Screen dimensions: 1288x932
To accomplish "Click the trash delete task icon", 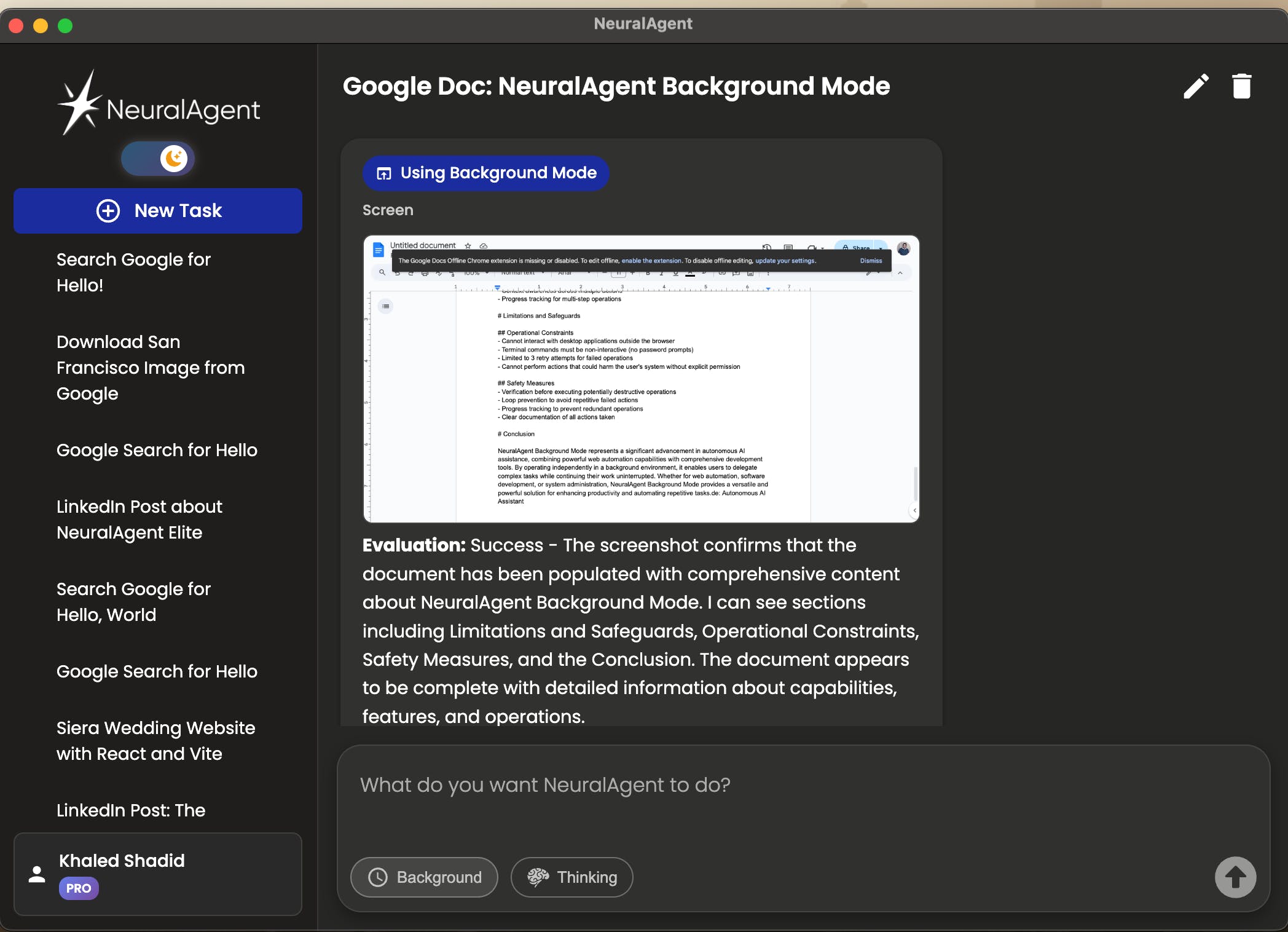I will (x=1241, y=87).
